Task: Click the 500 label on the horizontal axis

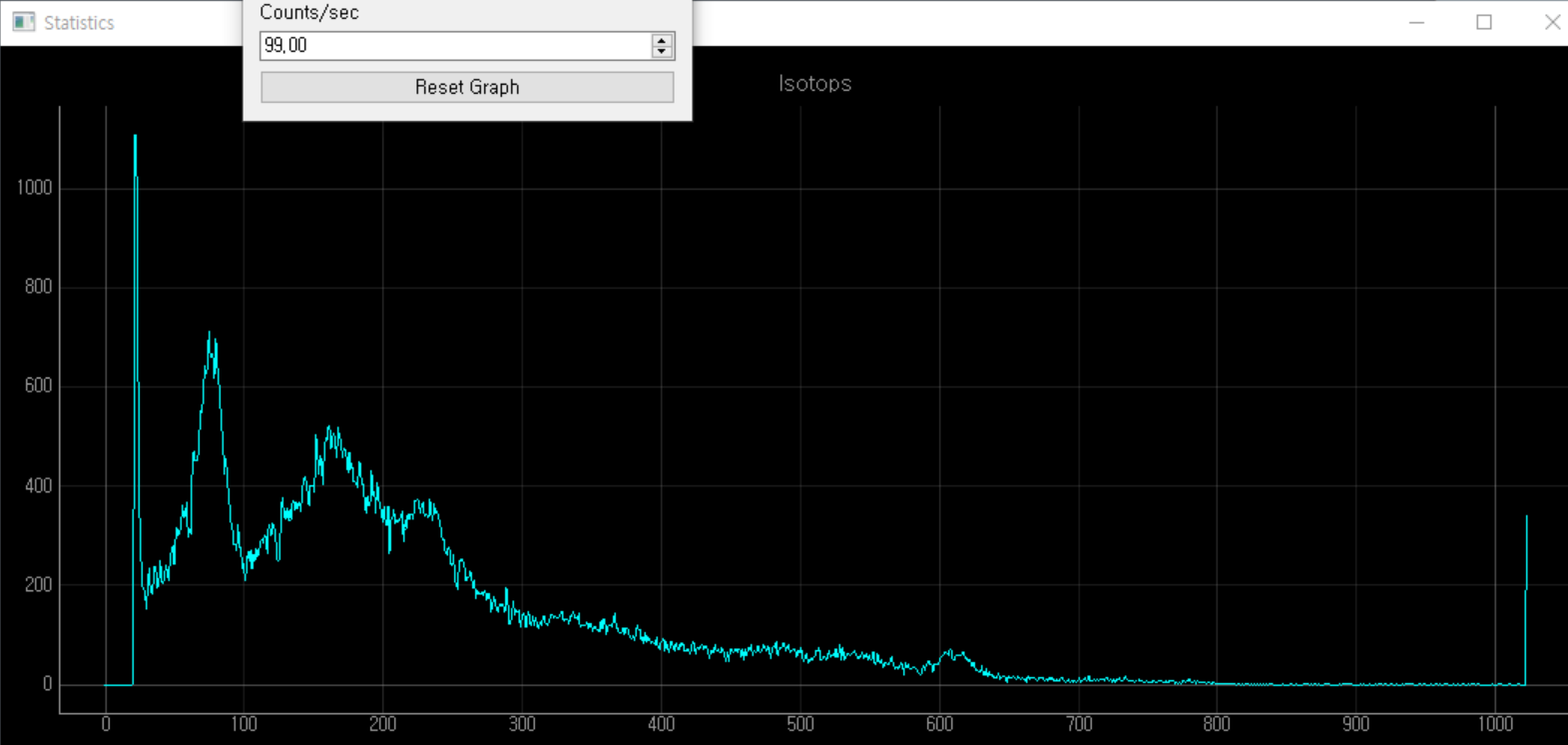Action: pos(799,724)
